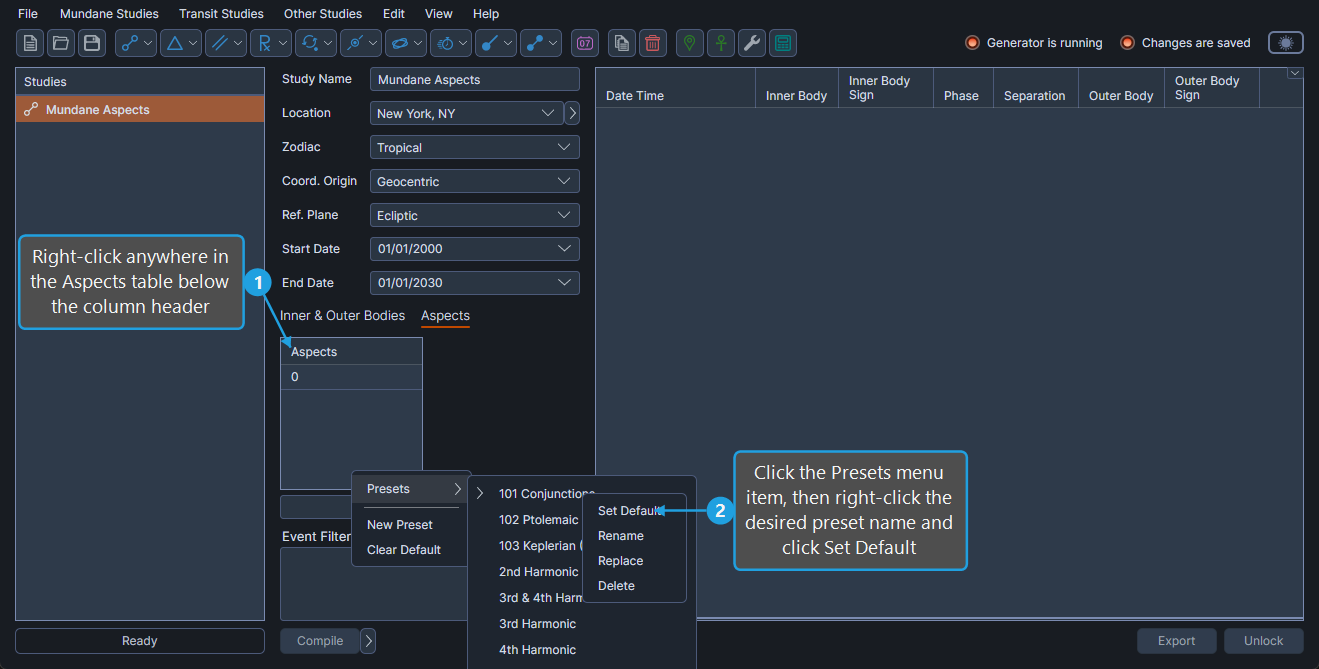Click the Date Time column header

click(675, 88)
